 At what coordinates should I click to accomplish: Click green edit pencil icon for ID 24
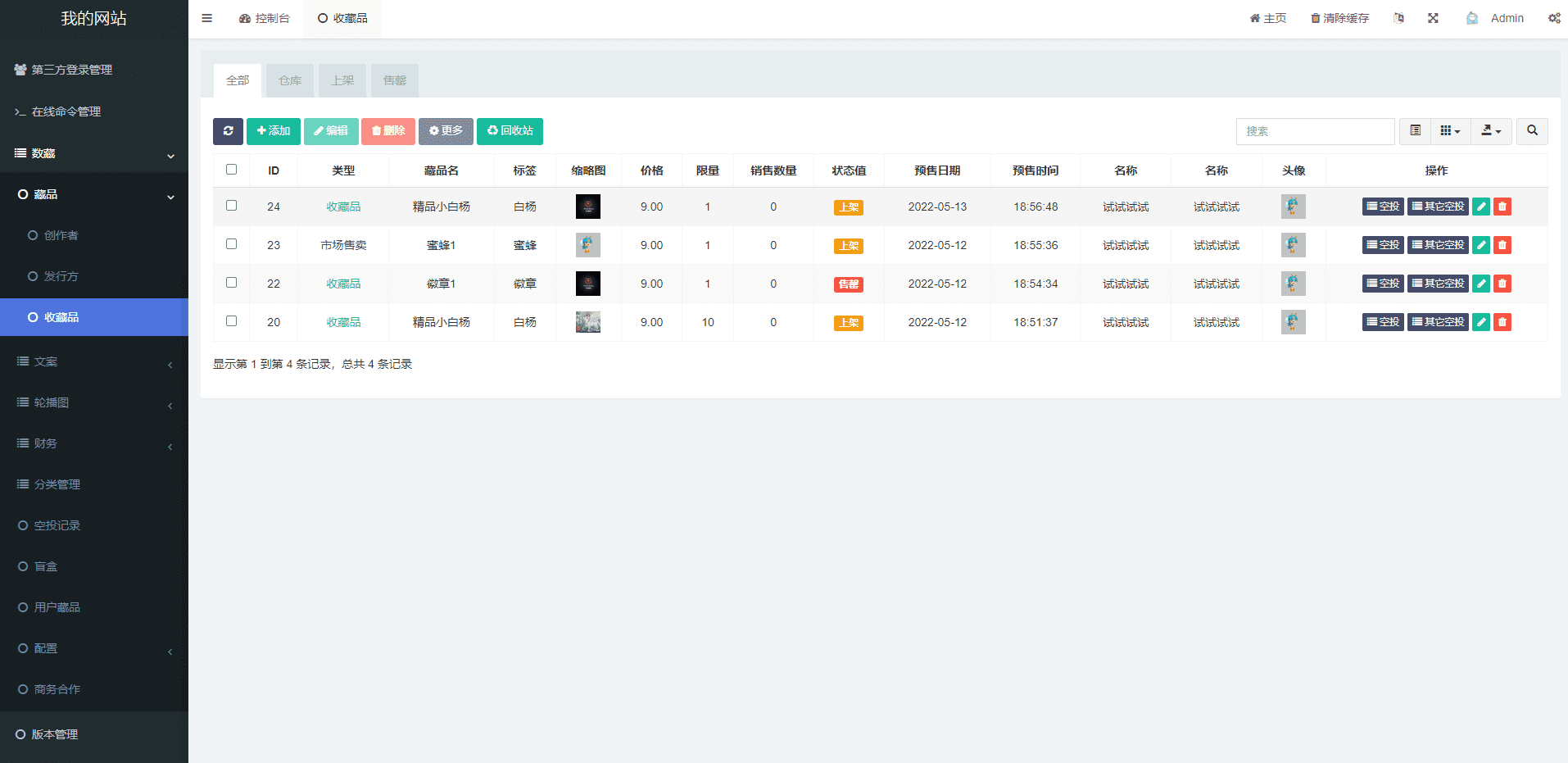click(1480, 207)
